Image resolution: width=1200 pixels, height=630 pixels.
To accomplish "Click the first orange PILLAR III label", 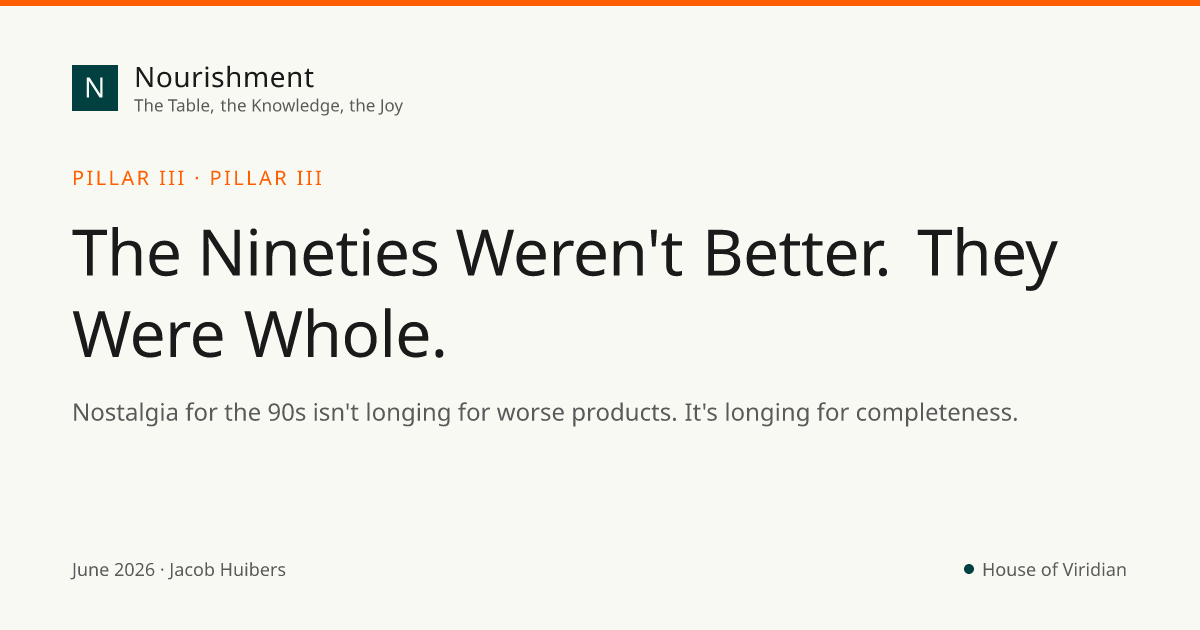I will [x=129, y=179].
